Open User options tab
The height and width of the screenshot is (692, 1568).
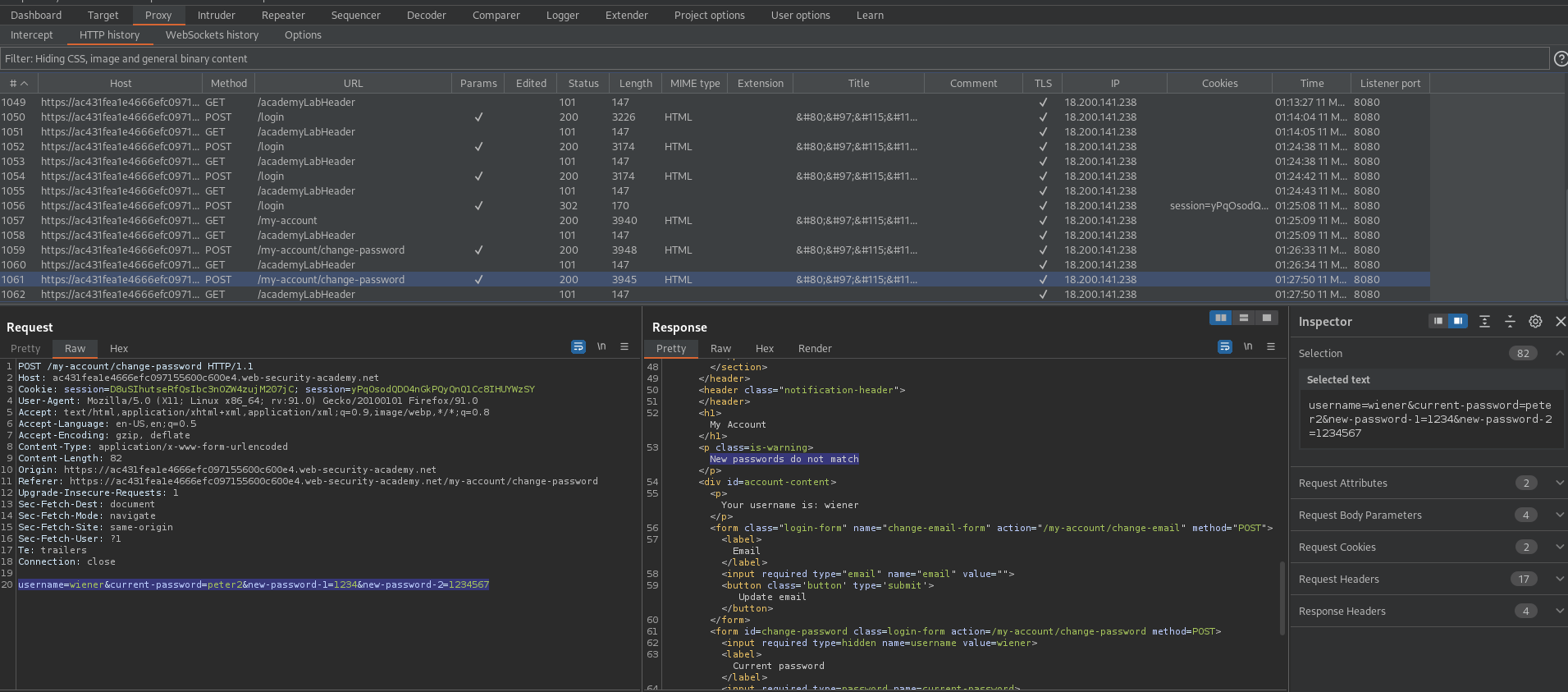pyautogui.click(x=801, y=15)
